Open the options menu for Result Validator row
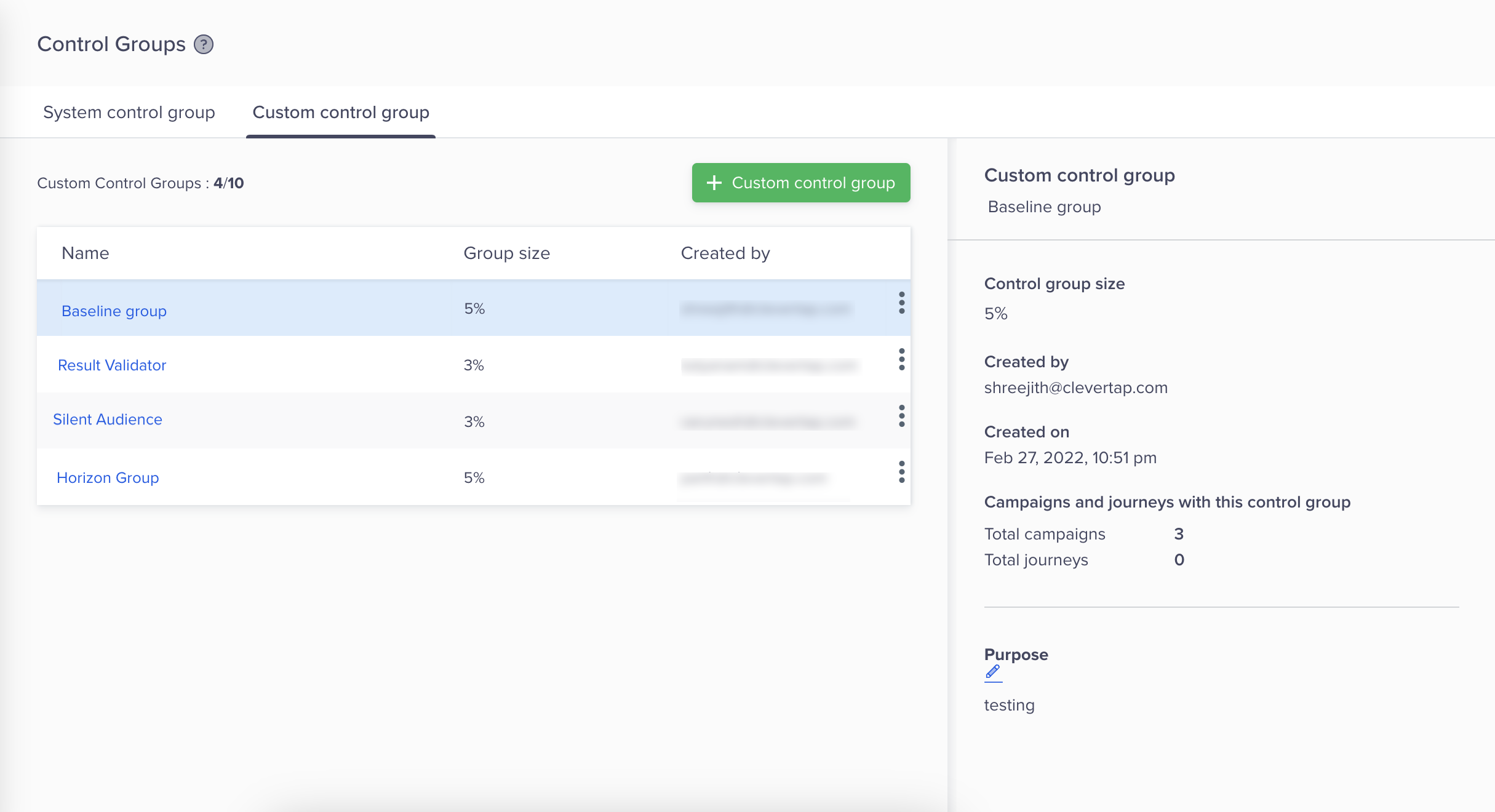The width and height of the screenshot is (1495, 812). point(901,359)
